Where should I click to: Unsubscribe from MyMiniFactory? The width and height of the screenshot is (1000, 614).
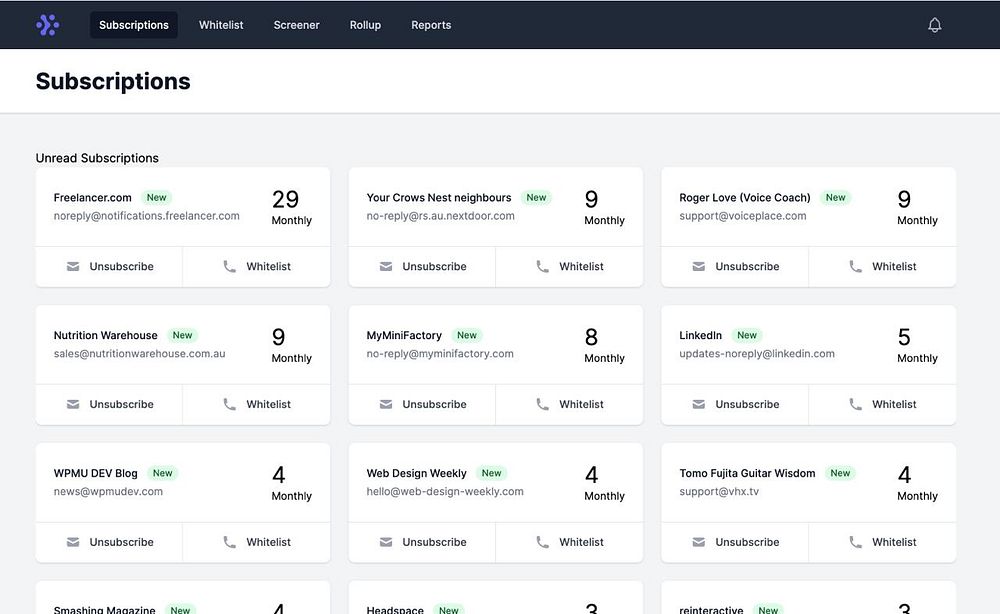[x=422, y=404]
